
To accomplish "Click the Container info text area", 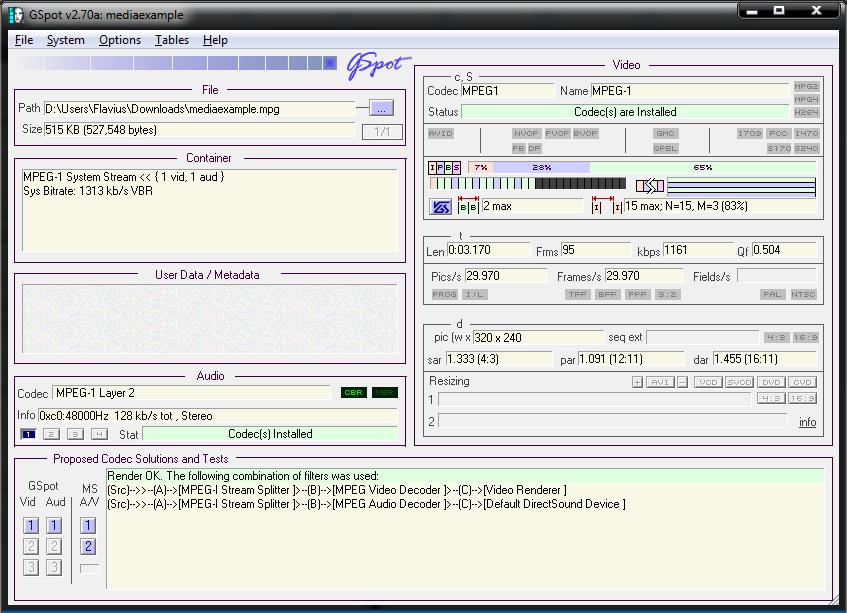I will tap(210, 210).
